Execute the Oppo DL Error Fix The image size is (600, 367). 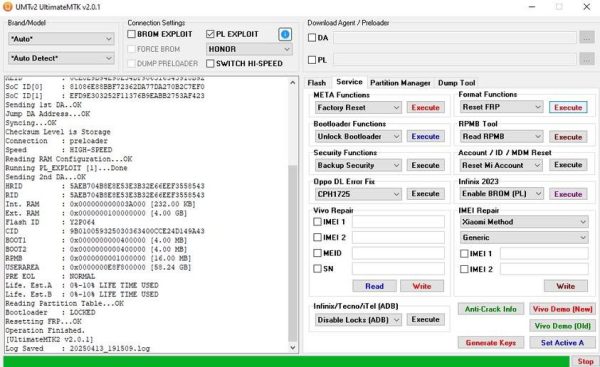[x=426, y=194]
